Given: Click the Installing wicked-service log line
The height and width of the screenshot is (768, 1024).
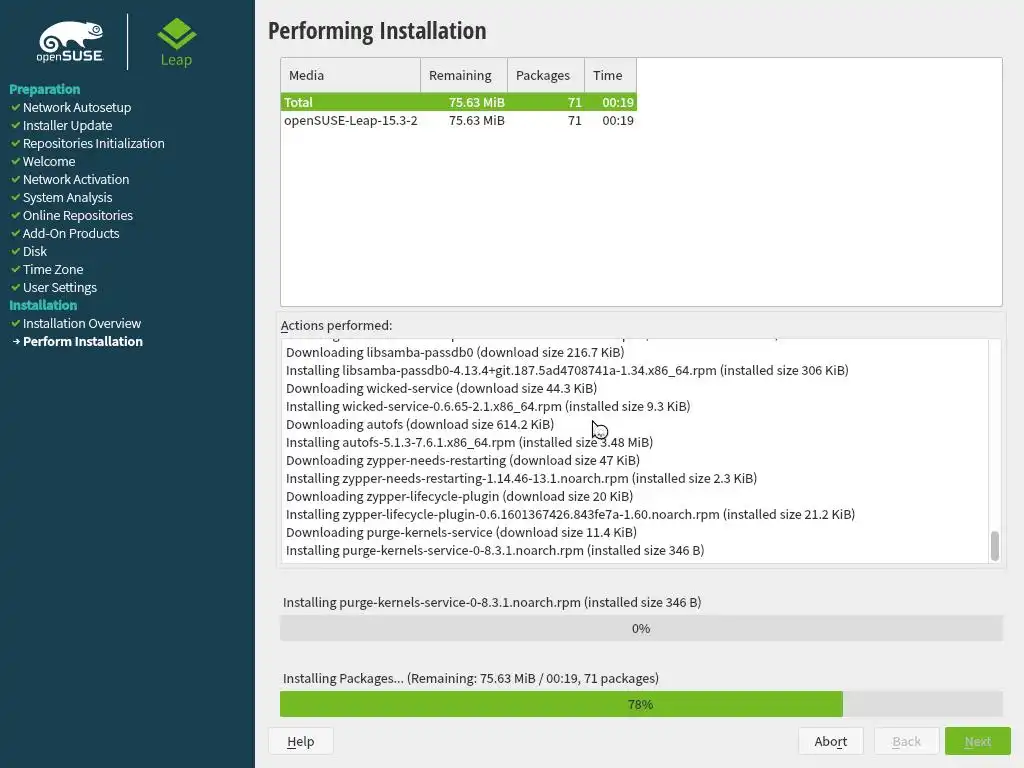Looking at the screenshot, I should point(488,406).
